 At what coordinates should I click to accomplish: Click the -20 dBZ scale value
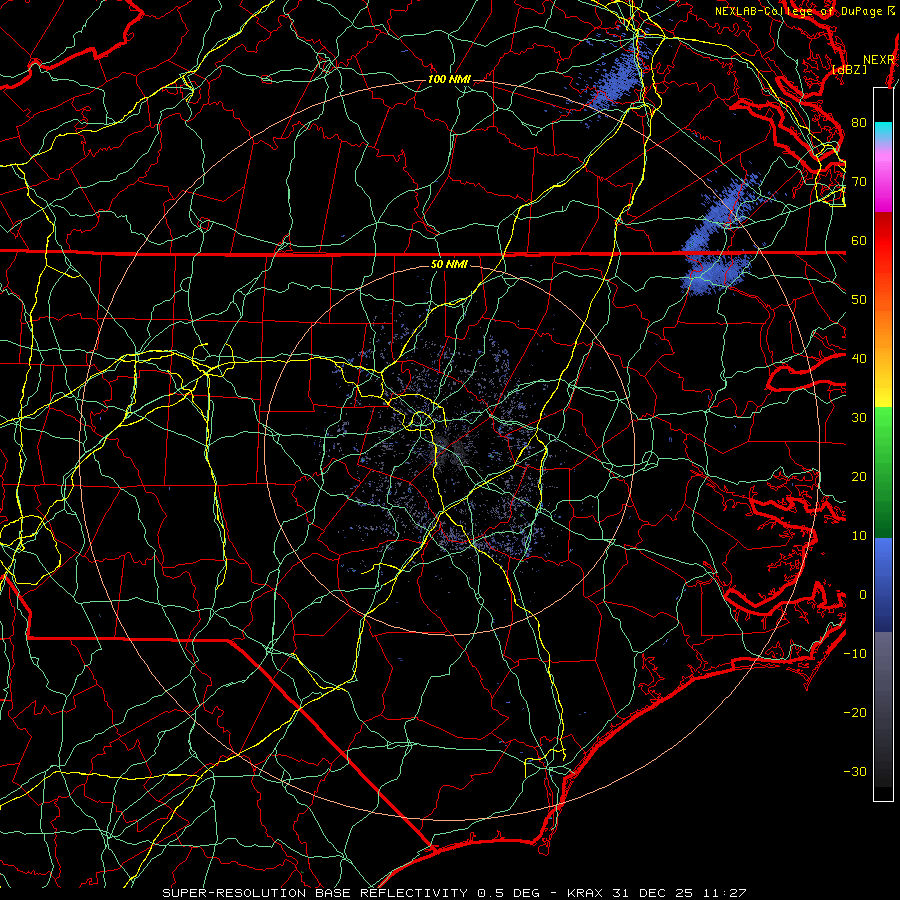click(x=855, y=713)
